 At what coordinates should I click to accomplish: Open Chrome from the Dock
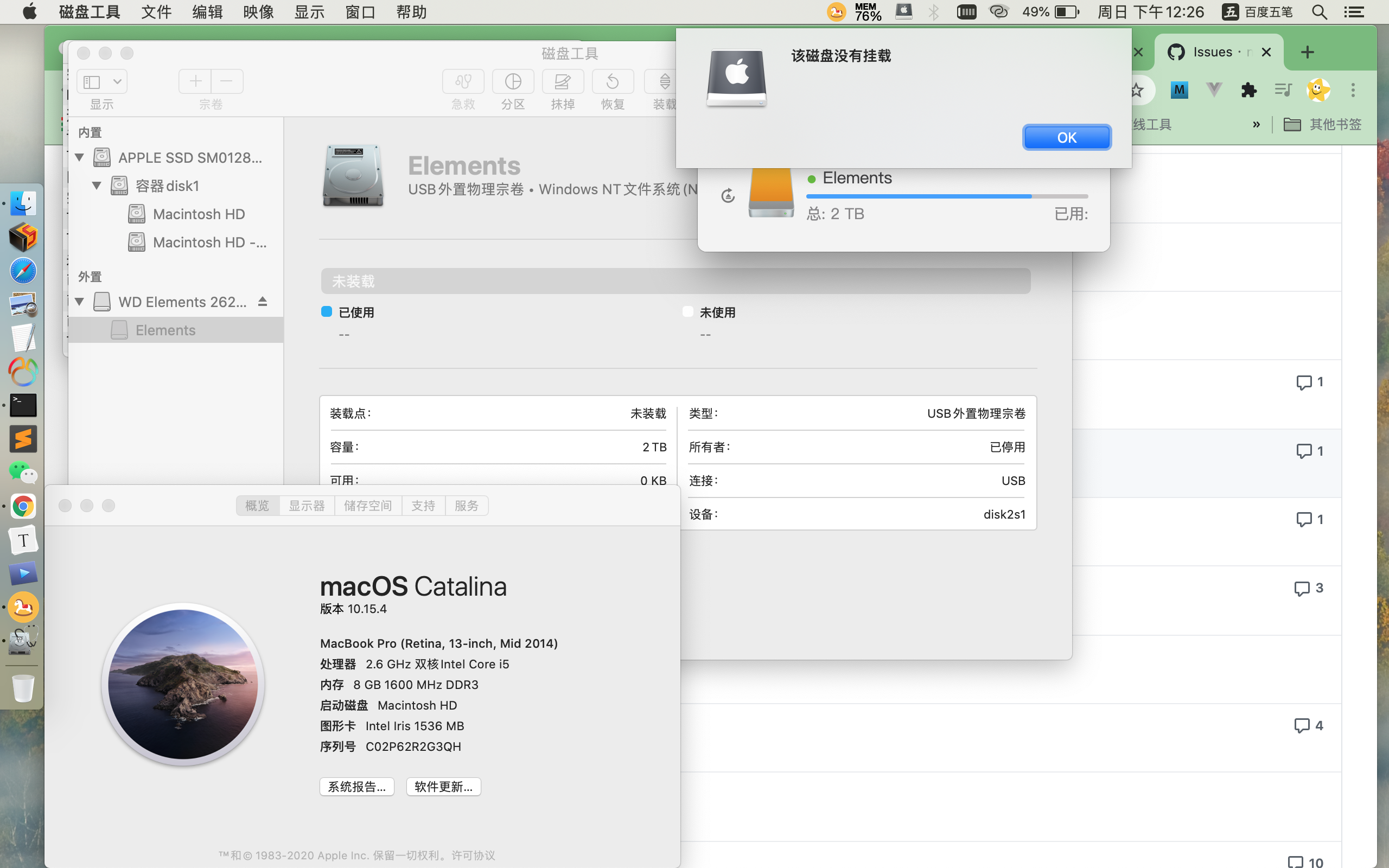[x=23, y=506]
